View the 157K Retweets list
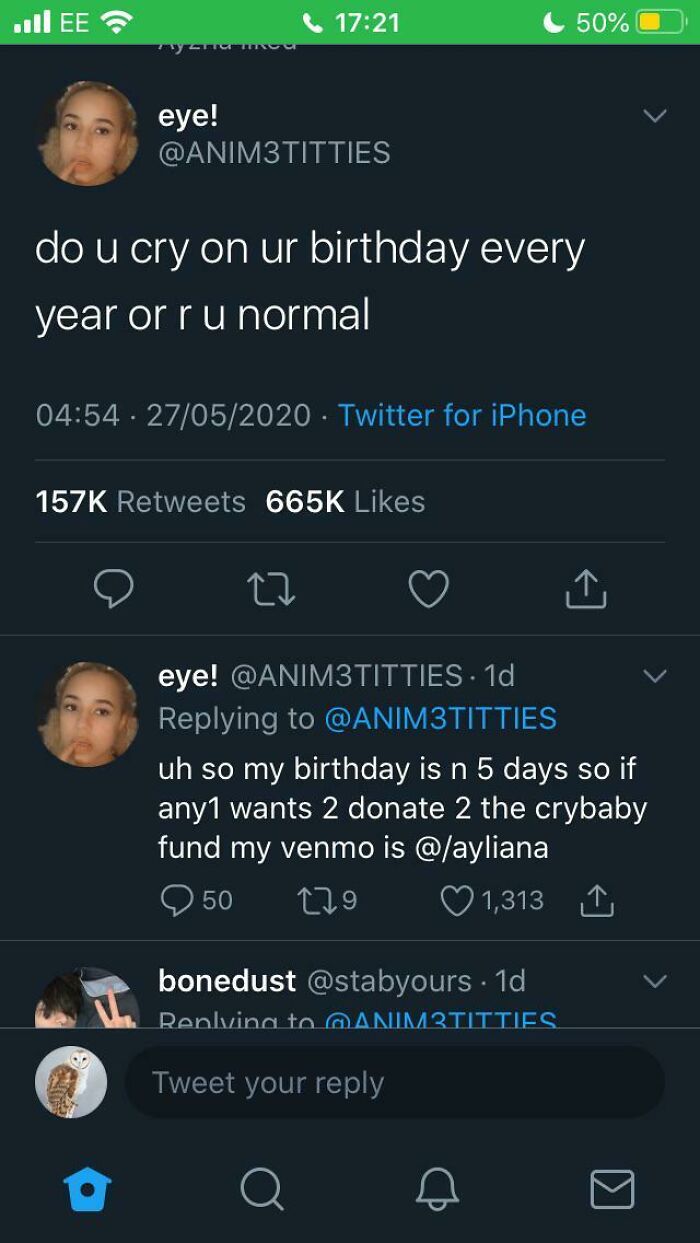The width and height of the screenshot is (700, 1243). (x=140, y=501)
